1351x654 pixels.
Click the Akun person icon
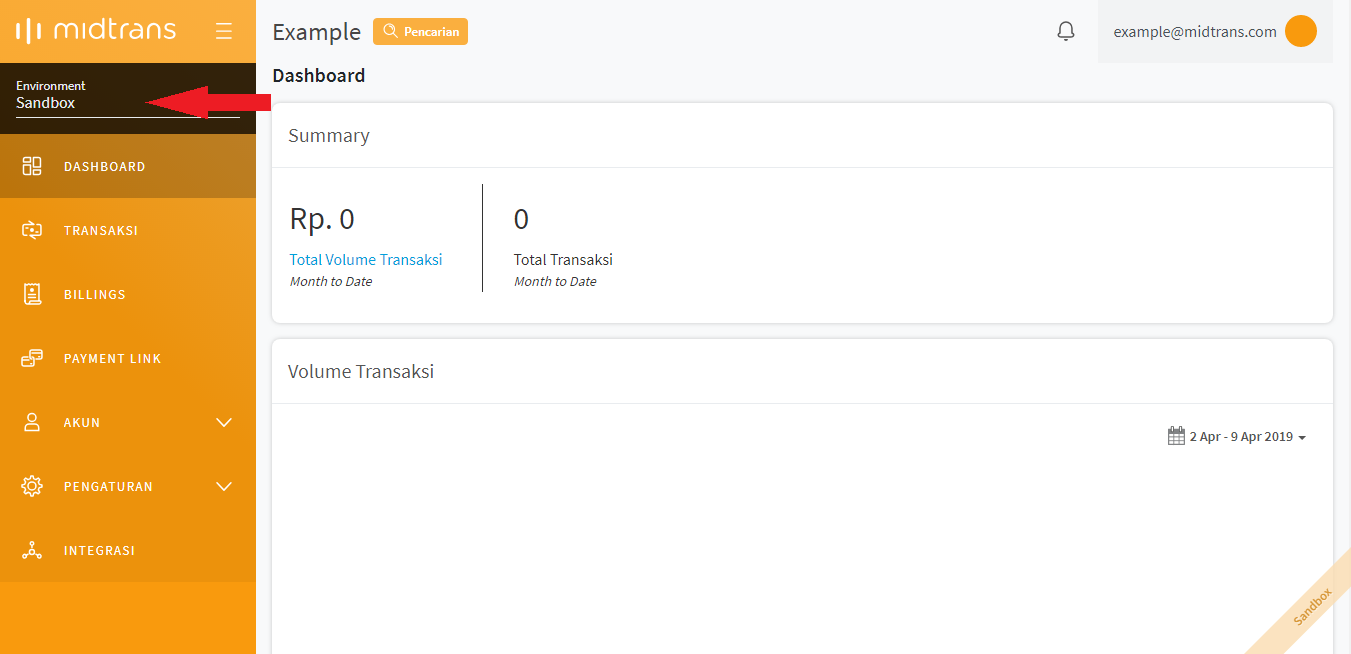(32, 422)
